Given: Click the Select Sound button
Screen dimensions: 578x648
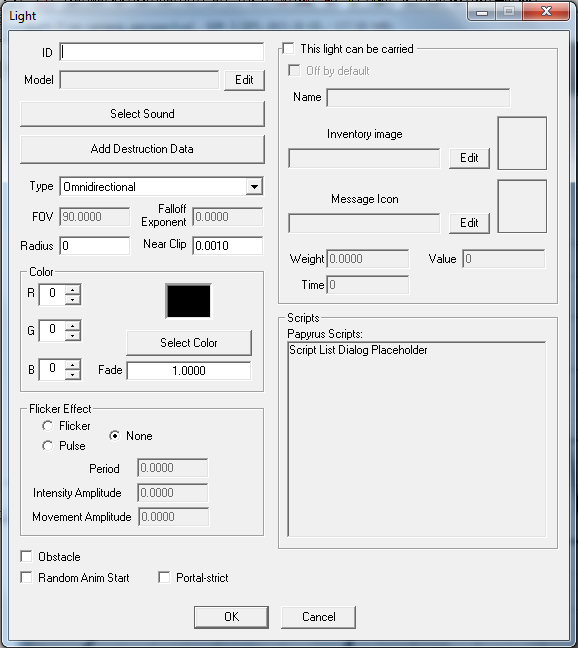Looking at the screenshot, I should 142,114.
